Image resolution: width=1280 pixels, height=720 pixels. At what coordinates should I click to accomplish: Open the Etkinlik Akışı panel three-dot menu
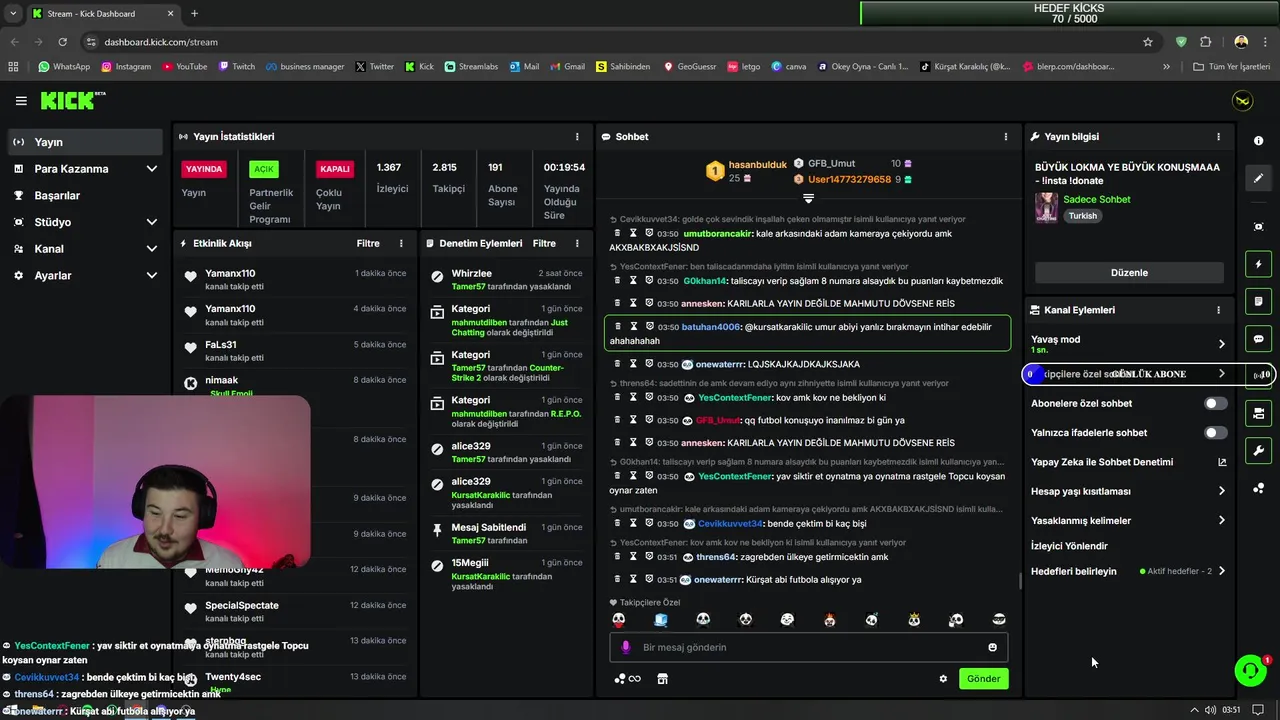pos(401,243)
